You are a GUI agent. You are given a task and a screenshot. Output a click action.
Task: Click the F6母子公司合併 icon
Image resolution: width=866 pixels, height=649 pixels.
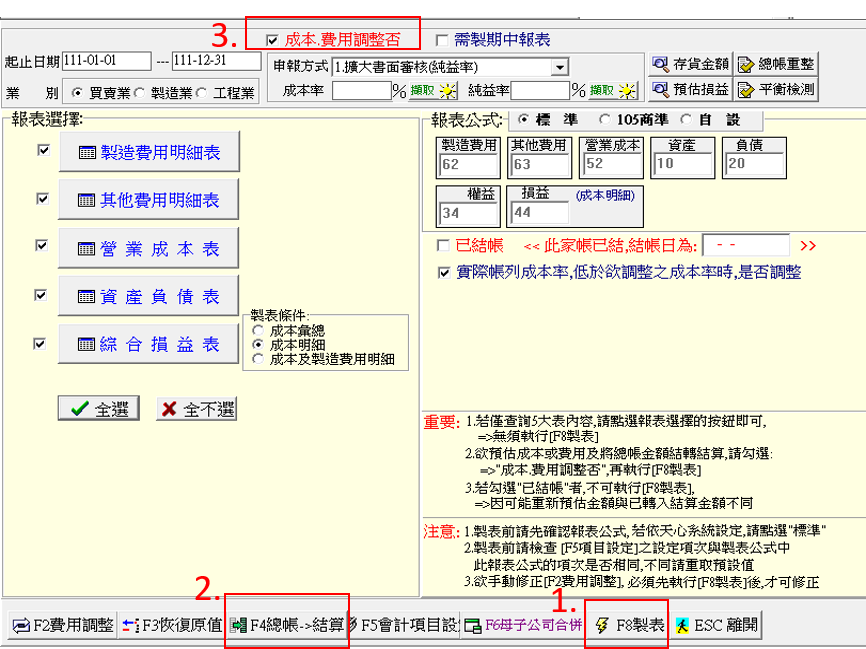click(x=473, y=626)
